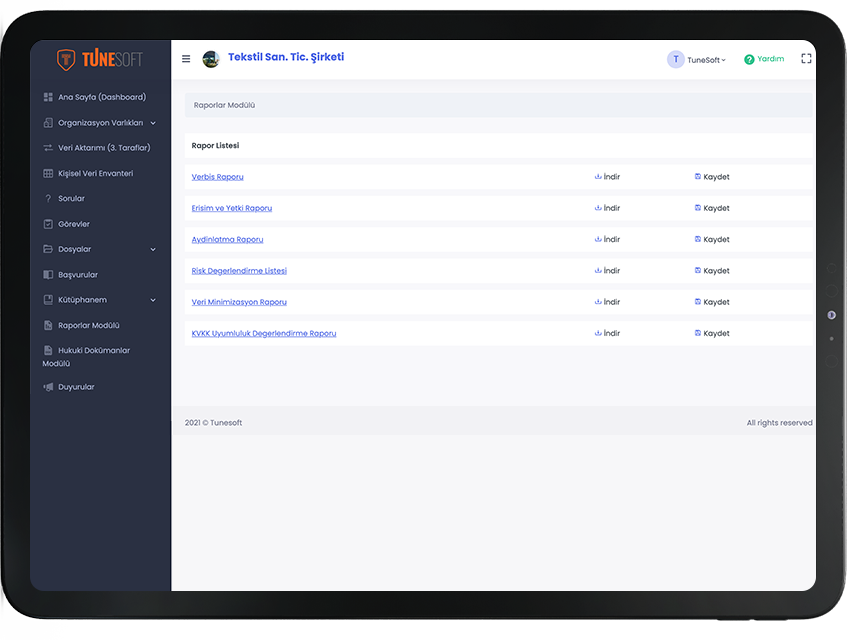Open Ana Sayfa (Dashboard) menu item

102,97
